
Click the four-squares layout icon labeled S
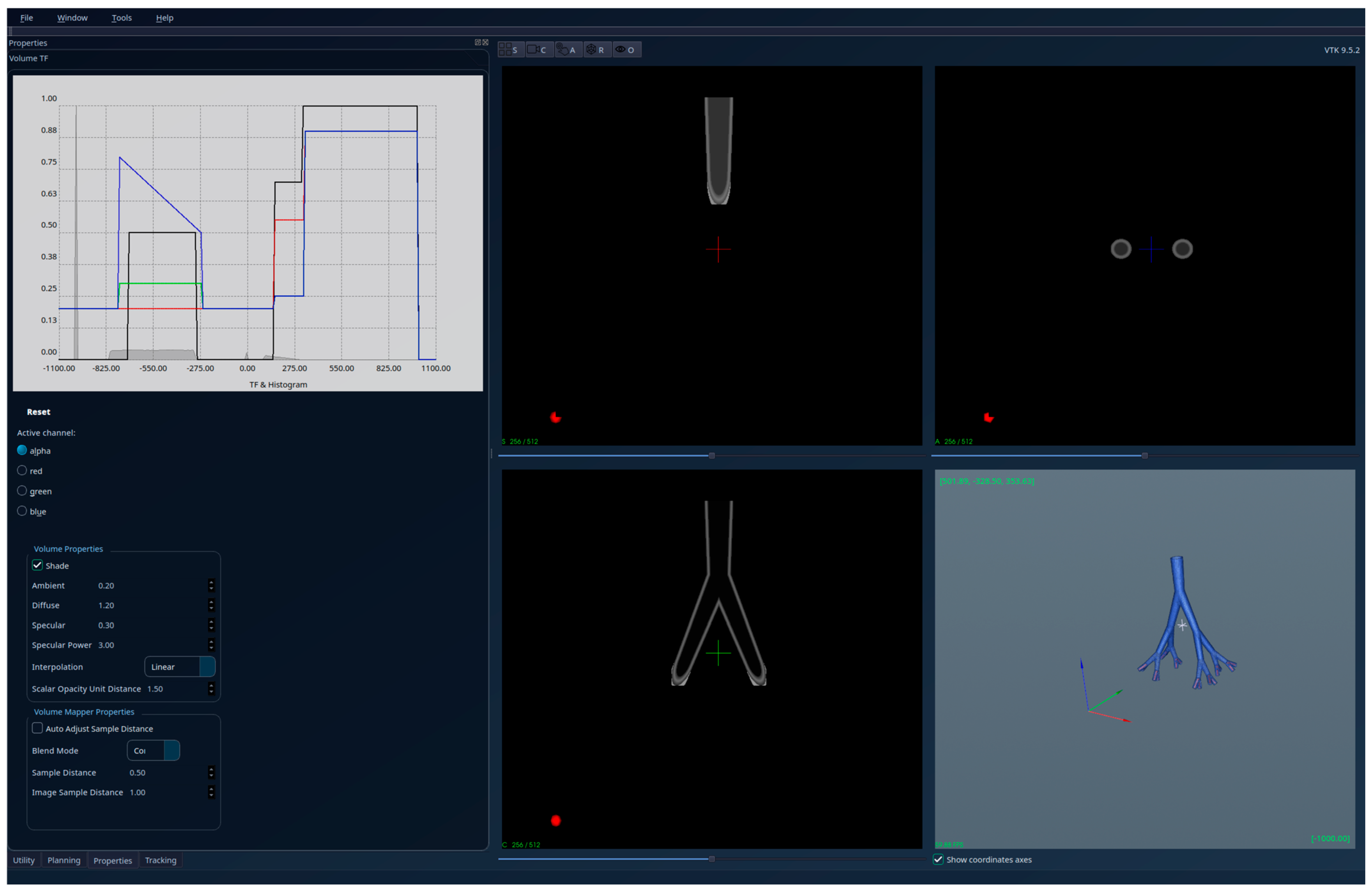510,49
